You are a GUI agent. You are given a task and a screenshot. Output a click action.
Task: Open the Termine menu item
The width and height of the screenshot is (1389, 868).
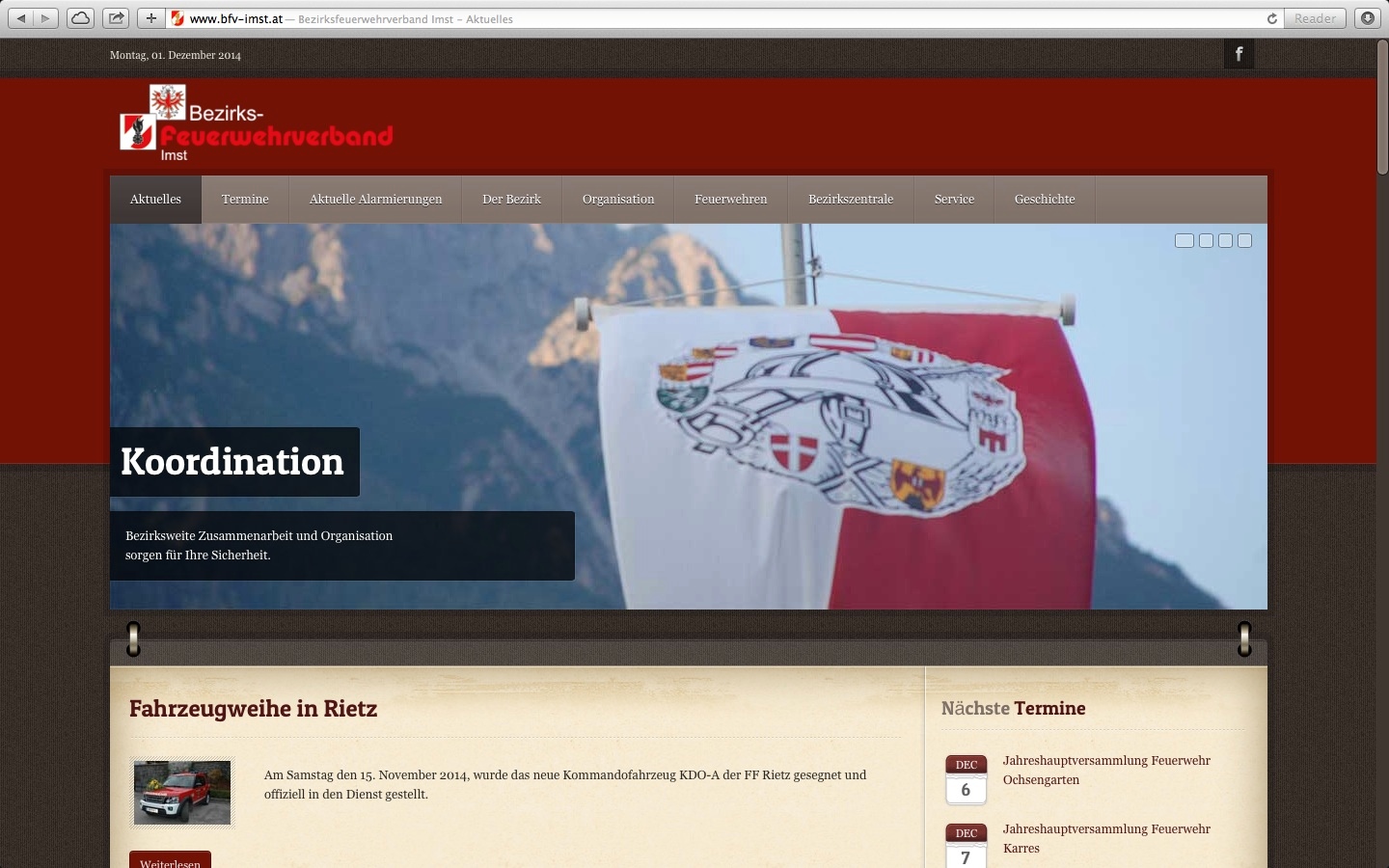[x=245, y=200]
